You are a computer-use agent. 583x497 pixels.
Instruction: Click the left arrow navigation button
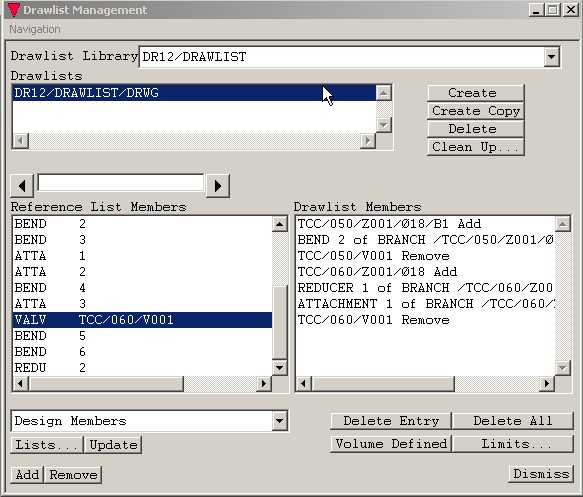tap(22, 185)
